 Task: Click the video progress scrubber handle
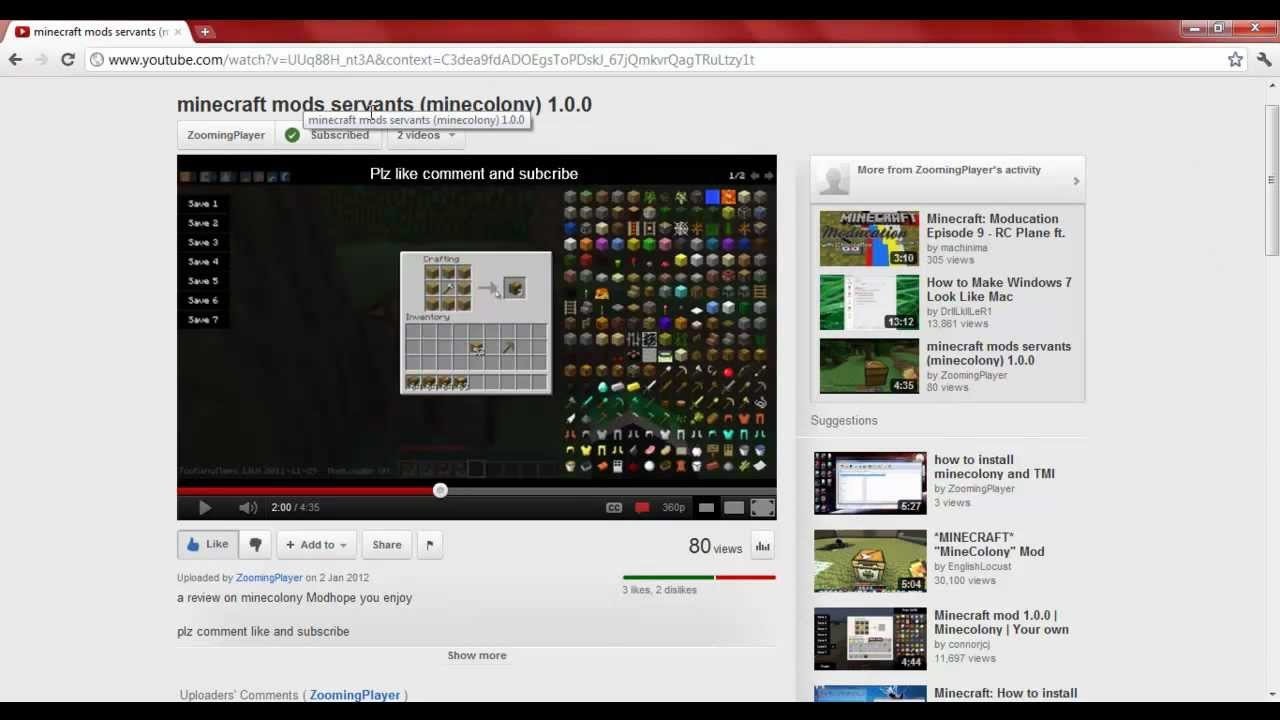(x=440, y=490)
